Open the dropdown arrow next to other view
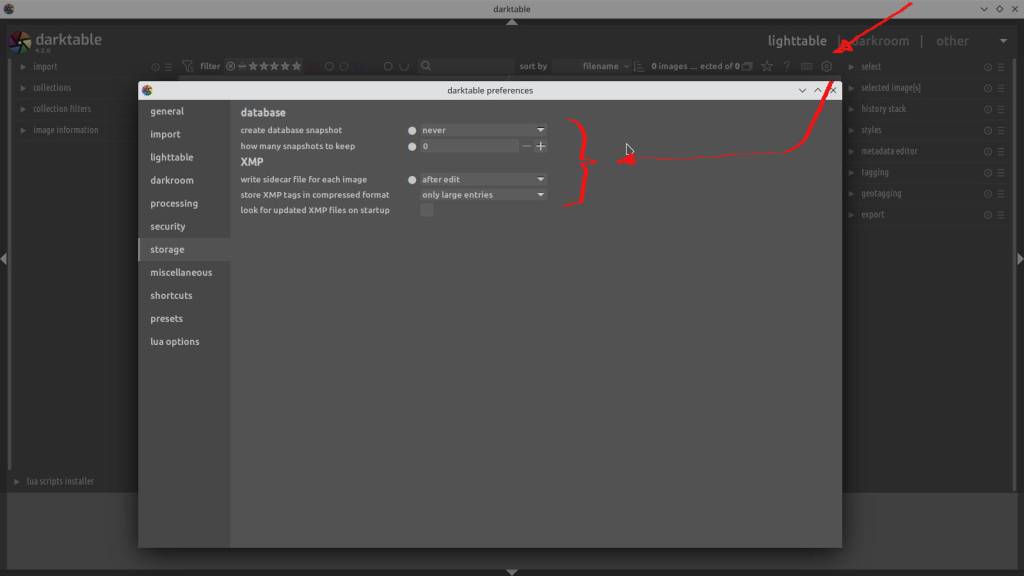Viewport: 1024px width, 576px height. click(x=1003, y=41)
